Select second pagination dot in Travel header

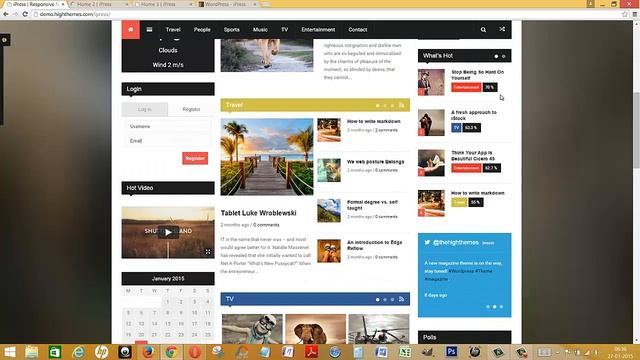(x=385, y=106)
